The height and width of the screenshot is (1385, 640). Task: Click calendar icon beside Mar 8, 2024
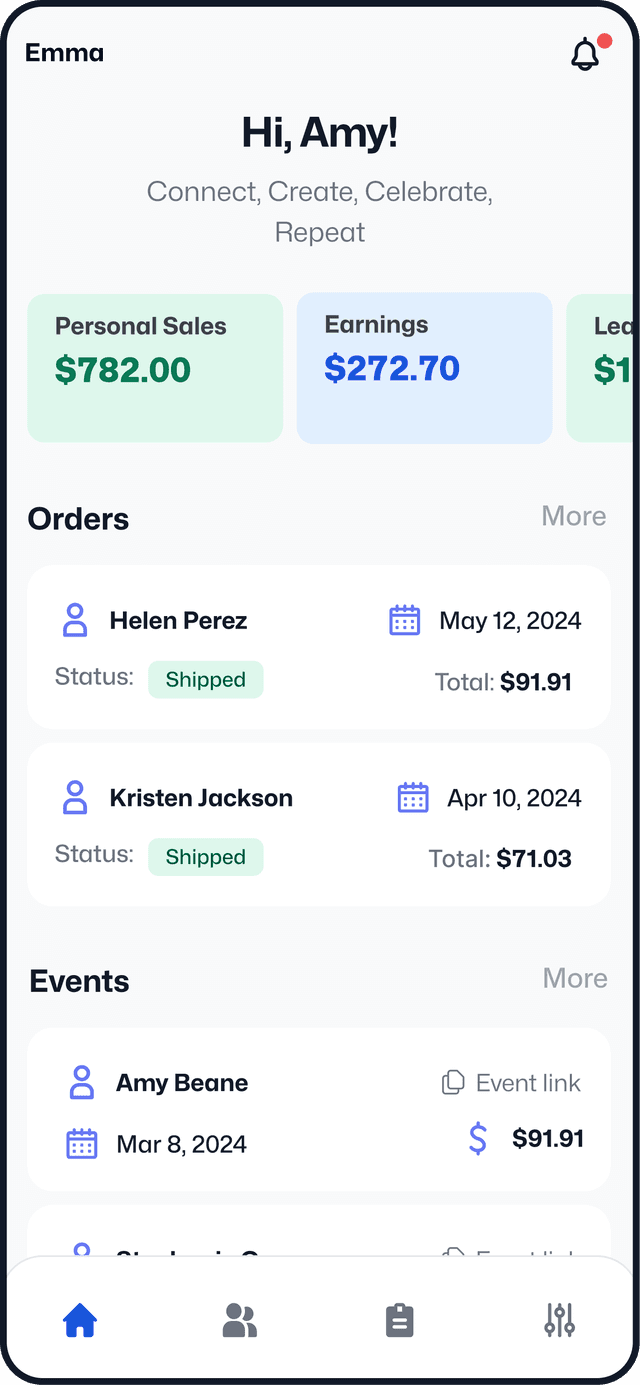[x=81, y=1144]
